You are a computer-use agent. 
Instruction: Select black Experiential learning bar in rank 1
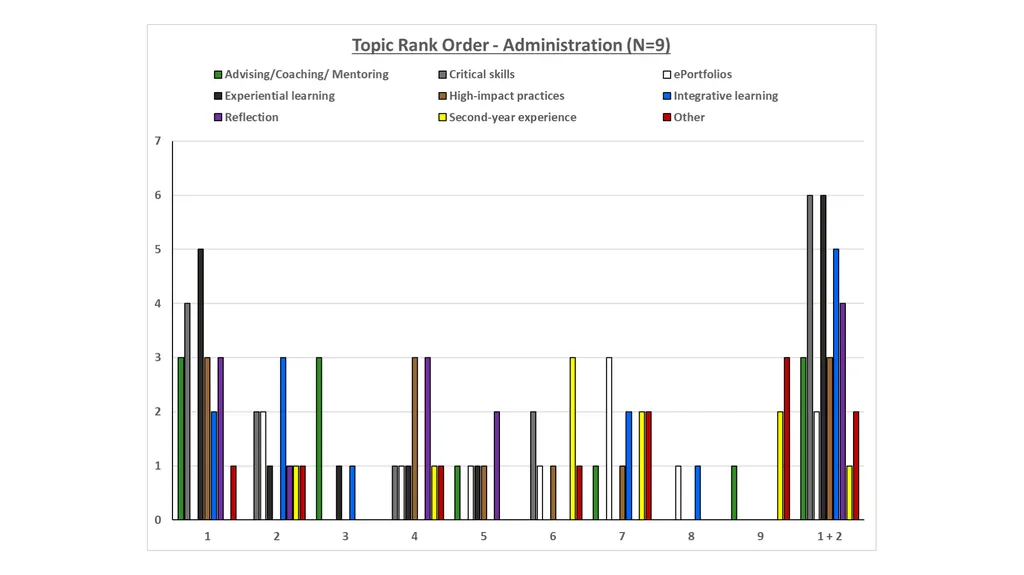[200, 384]
